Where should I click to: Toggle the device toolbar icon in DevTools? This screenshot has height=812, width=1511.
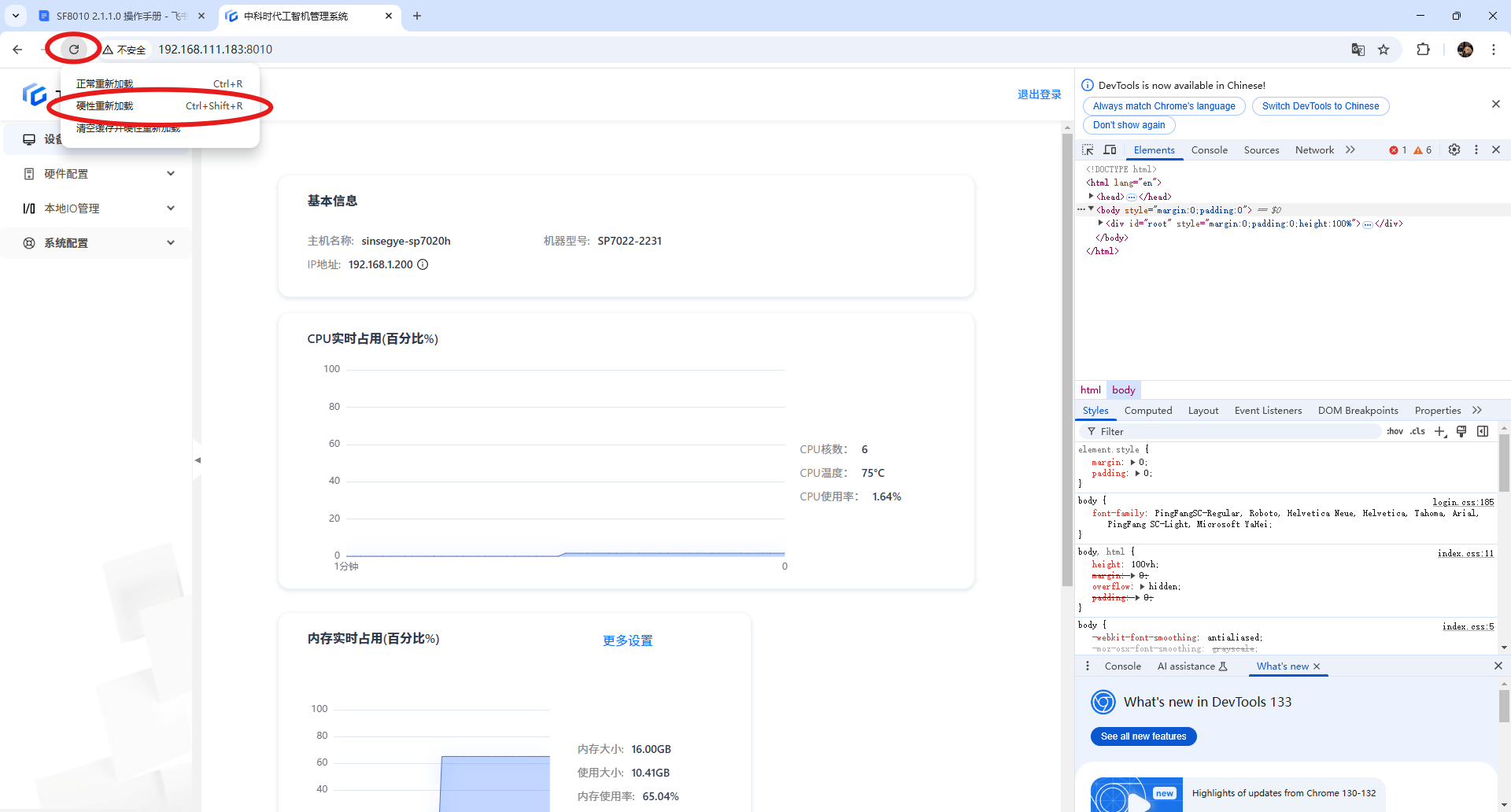tap(1110, 150)
